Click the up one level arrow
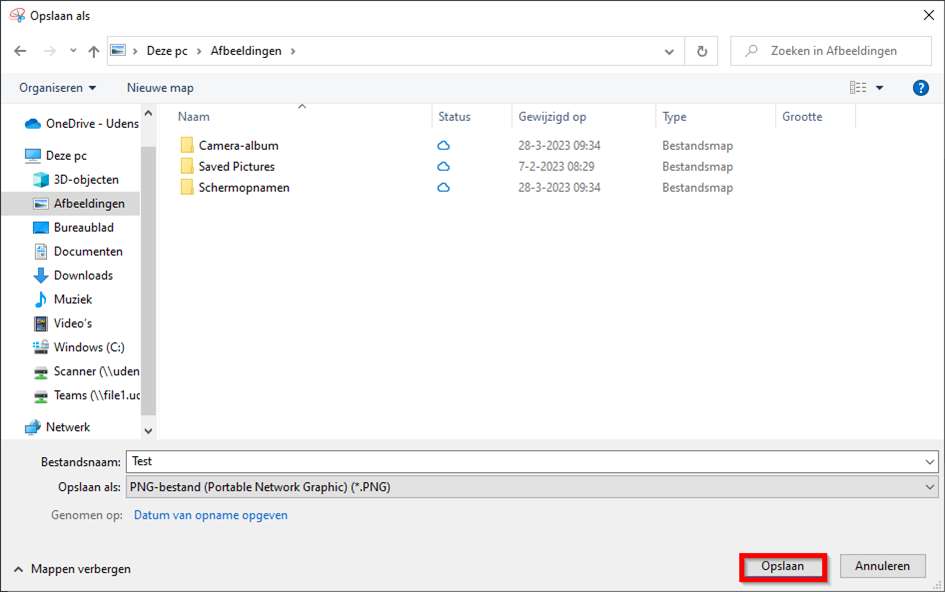Screen dimensions: 945x592 (94, 51)
